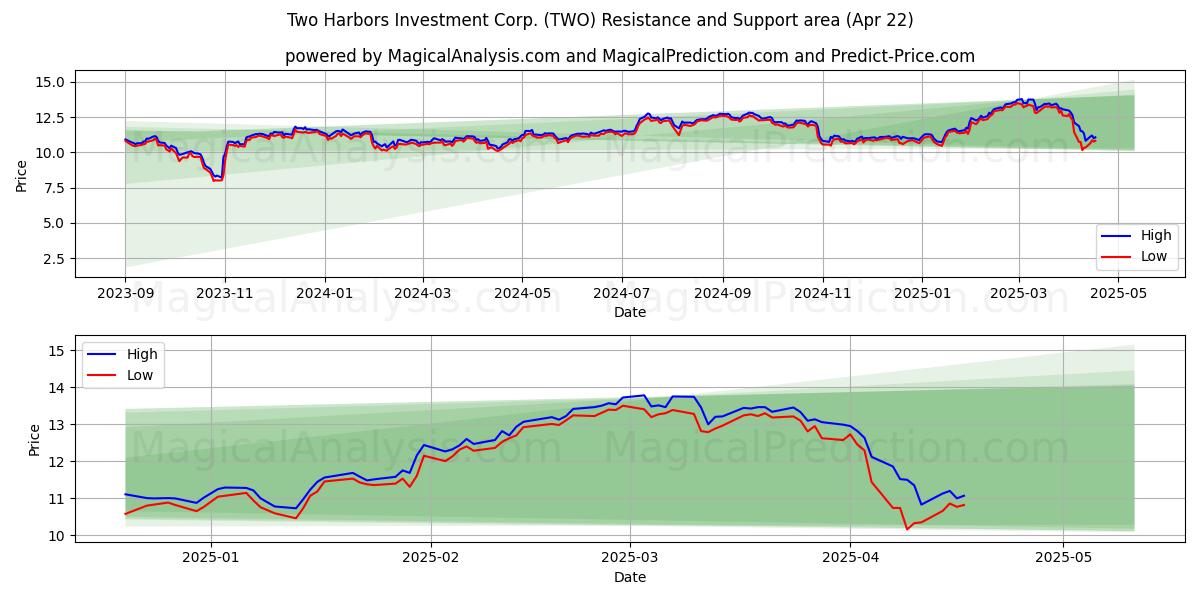
Task: Click the '2025-05' x-axis label on top chart
Action: [1120, 294]
